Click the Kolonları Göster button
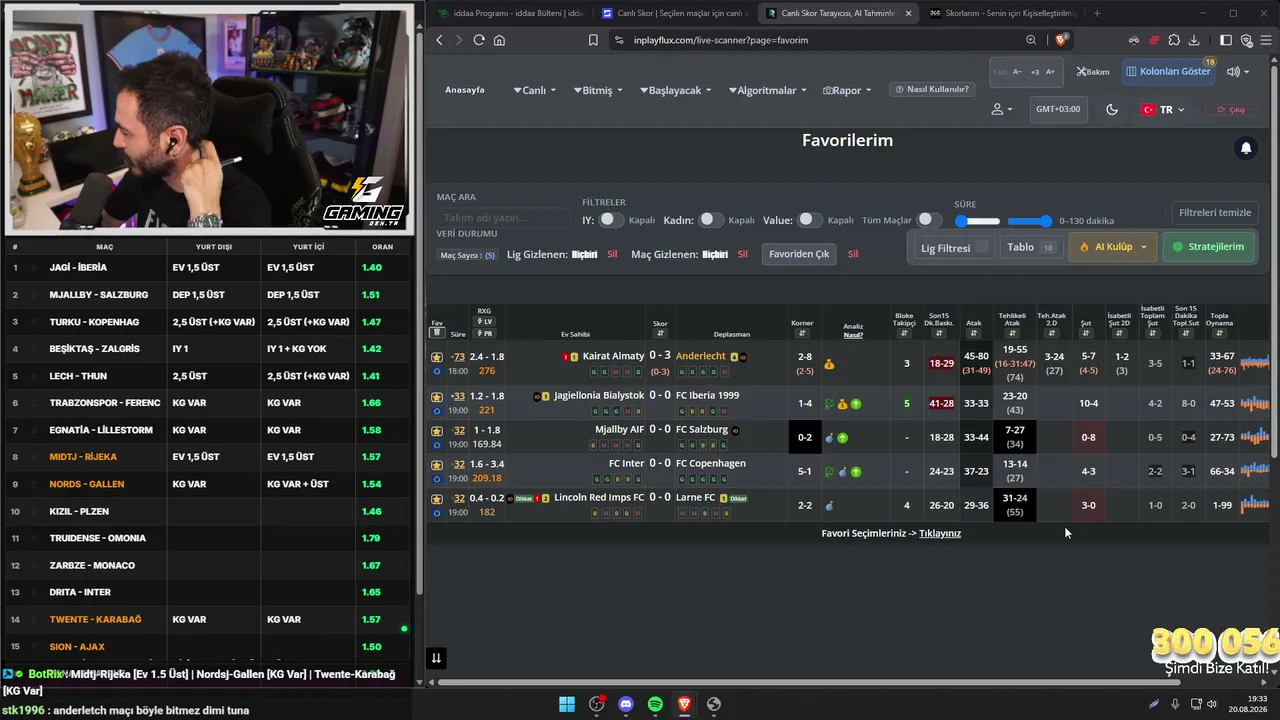The width and height of the screenshot is (1280, 720). tap(1168, 72)
